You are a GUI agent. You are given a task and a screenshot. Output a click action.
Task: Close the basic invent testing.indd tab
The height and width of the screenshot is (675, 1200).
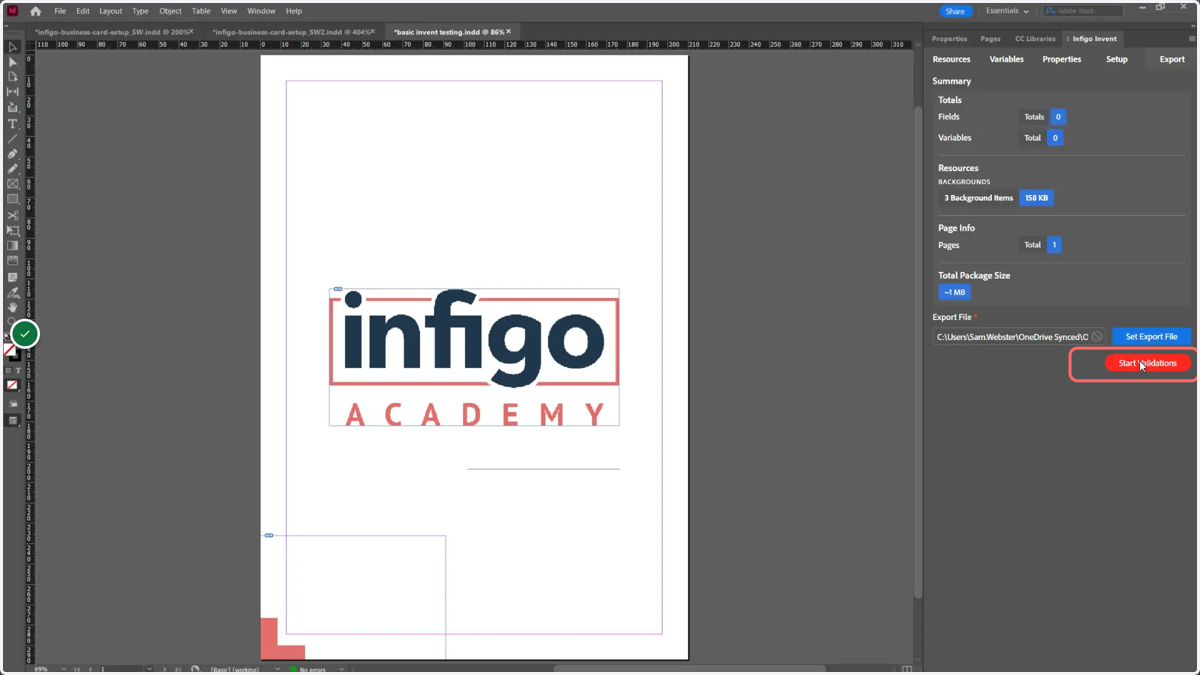(x=509, y=32)
